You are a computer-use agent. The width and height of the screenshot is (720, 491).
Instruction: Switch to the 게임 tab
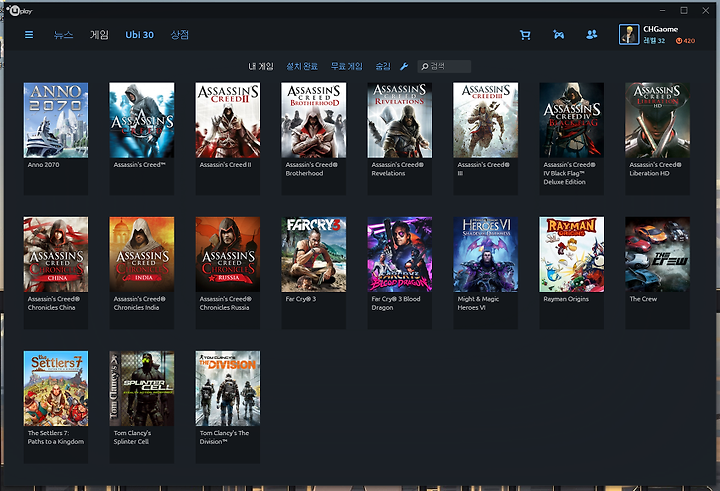(x=99, y=35)
